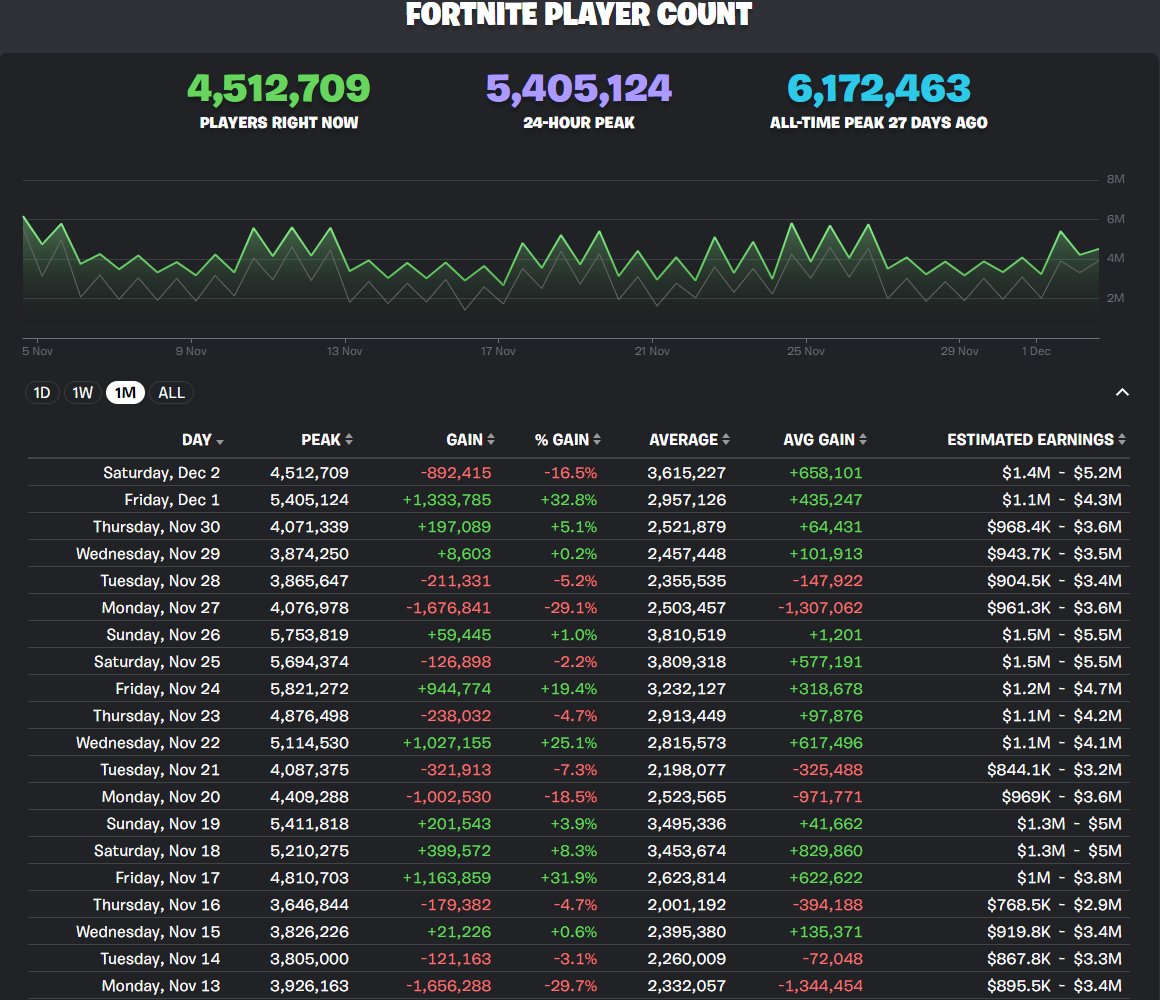Image resolution: width=1160 pixels, height=1000 pixels.
Task: Select the ALL time range tab
Action: (172, 393)
